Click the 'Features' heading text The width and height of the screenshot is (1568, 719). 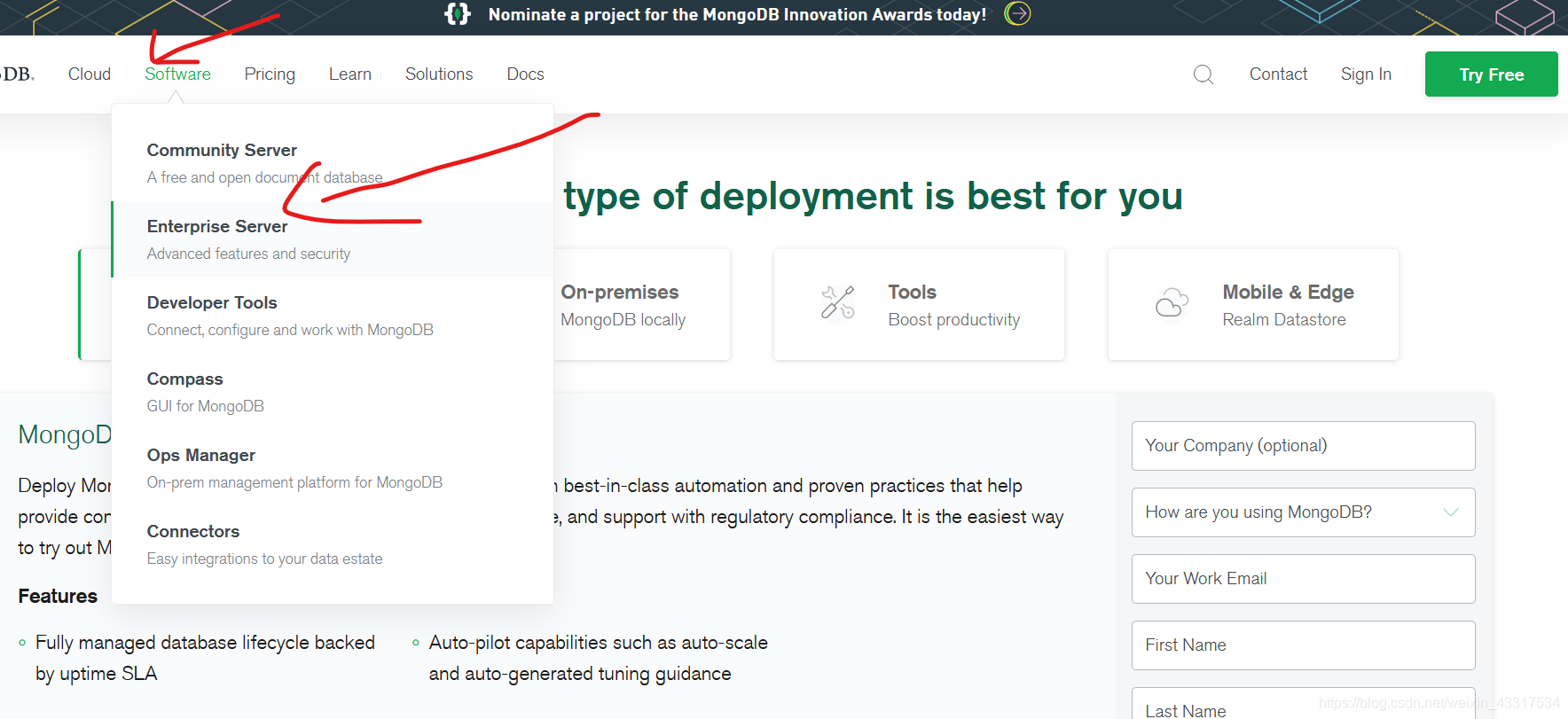[x=58, y=596]
